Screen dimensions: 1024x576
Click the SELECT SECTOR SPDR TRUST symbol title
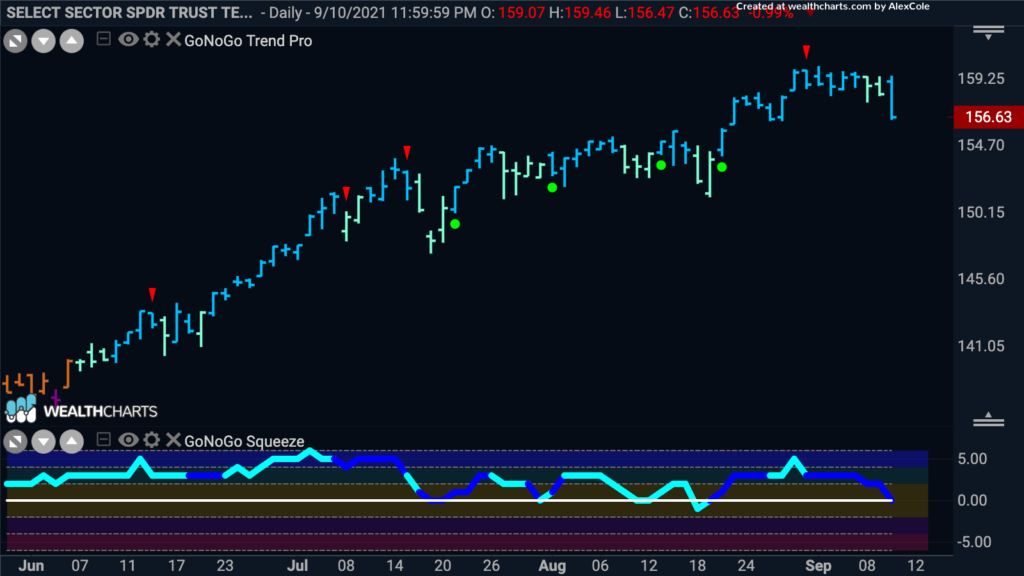(129, 12)
